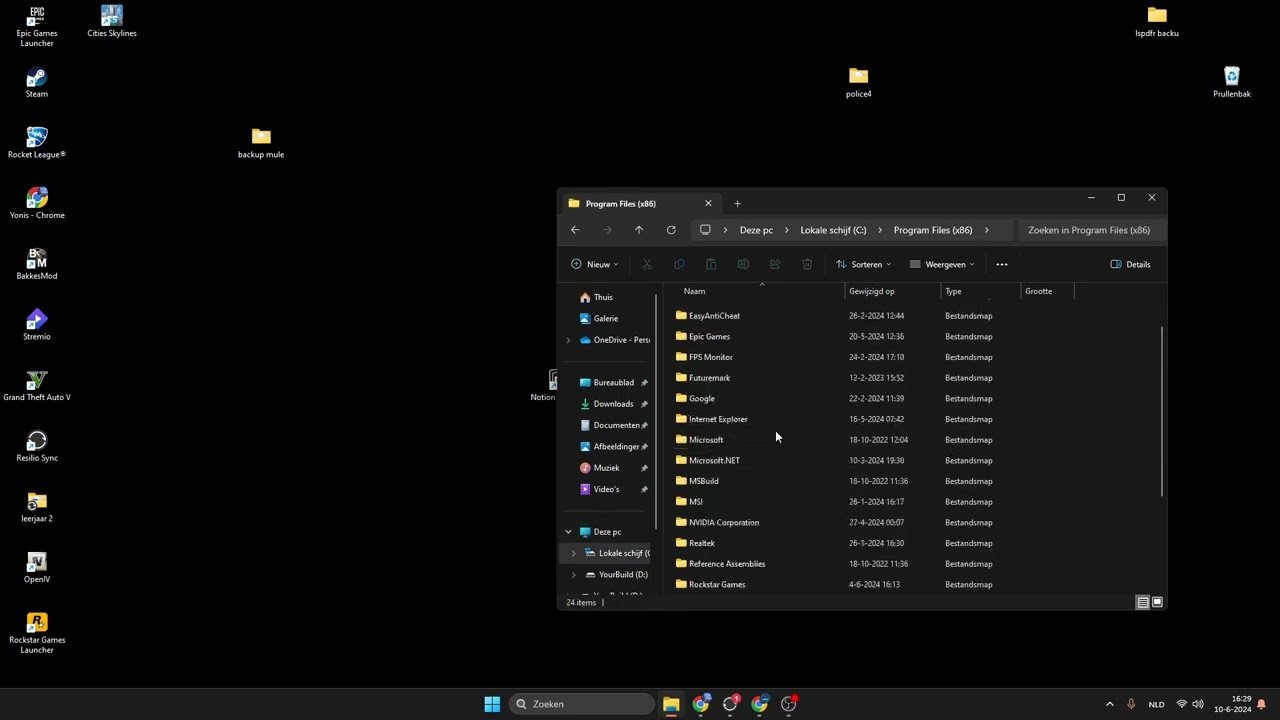Open the Steam desktop shortcut
This screenshot has height=720, width=1280.
click(37, 83)
